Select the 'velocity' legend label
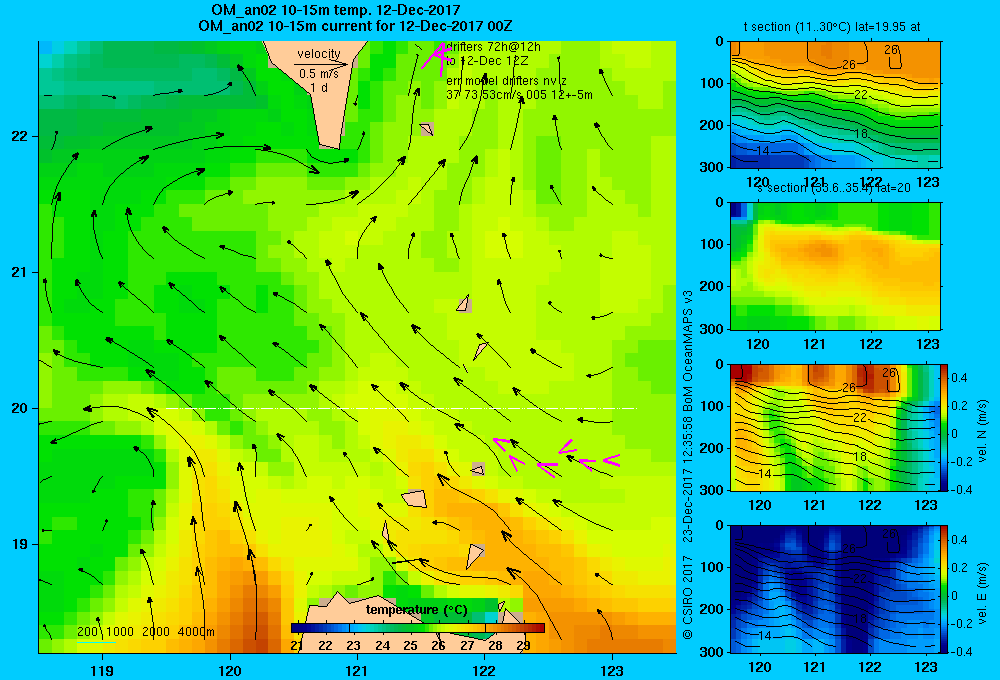The width and height of the screenshot is (1000, 680). click(319, 54)
